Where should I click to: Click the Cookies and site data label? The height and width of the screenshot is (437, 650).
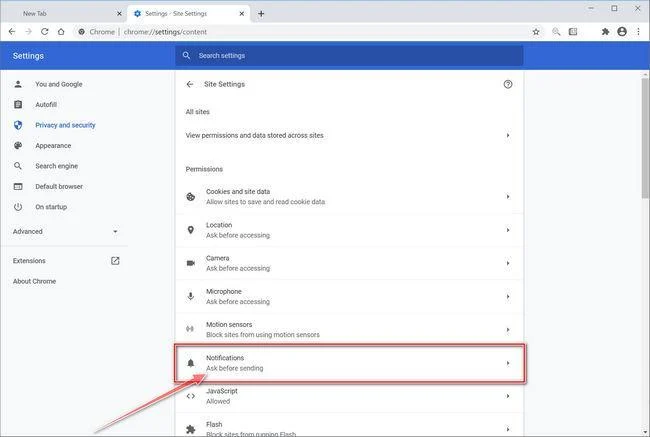pyautogui.click(x=238, y=192)
